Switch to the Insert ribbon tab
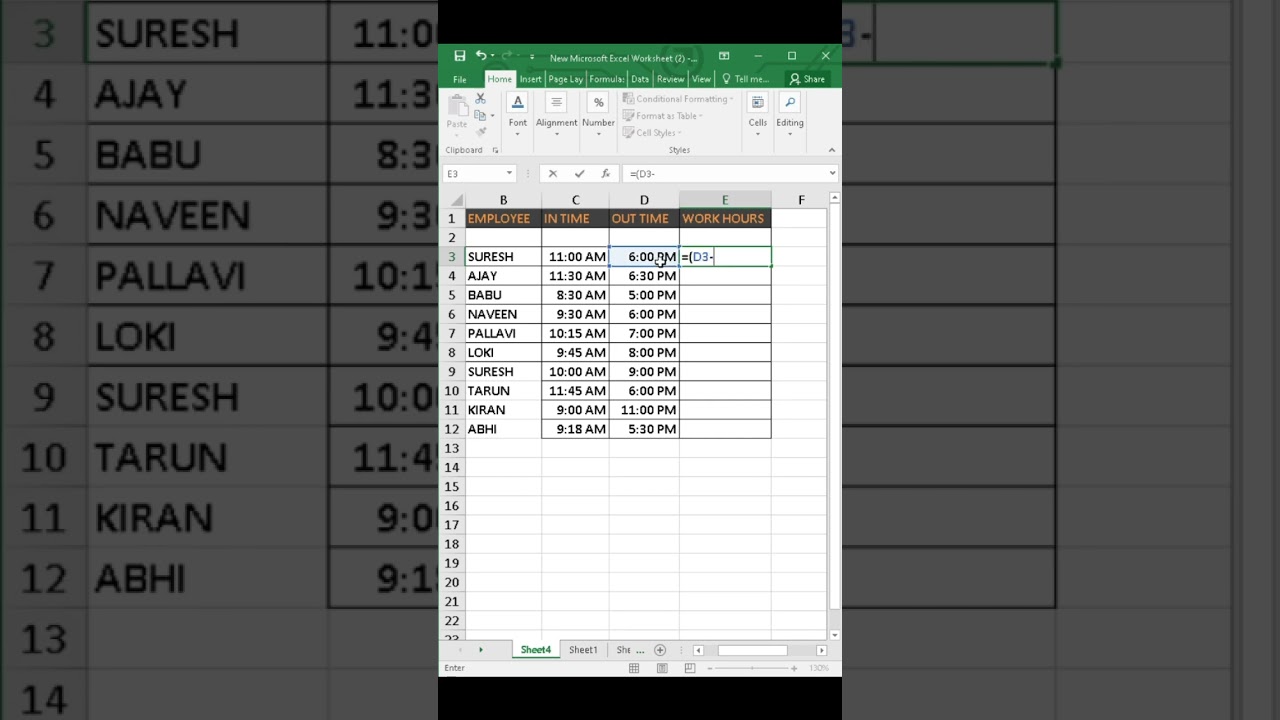Screen dimensions: 1280x720 pos(530,79)
